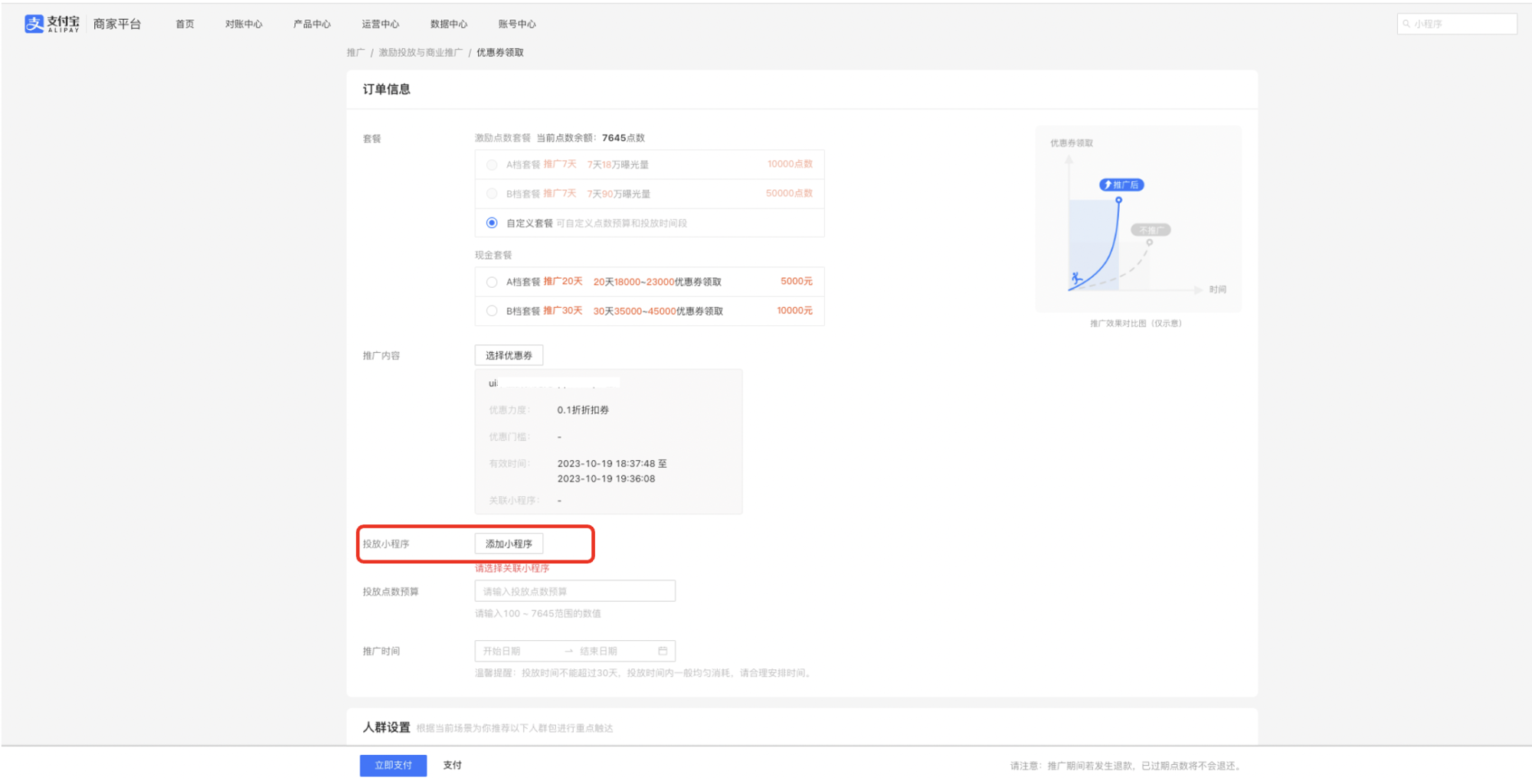Click the Alipay logo
Screen dimensions: 1532x784
52,24
